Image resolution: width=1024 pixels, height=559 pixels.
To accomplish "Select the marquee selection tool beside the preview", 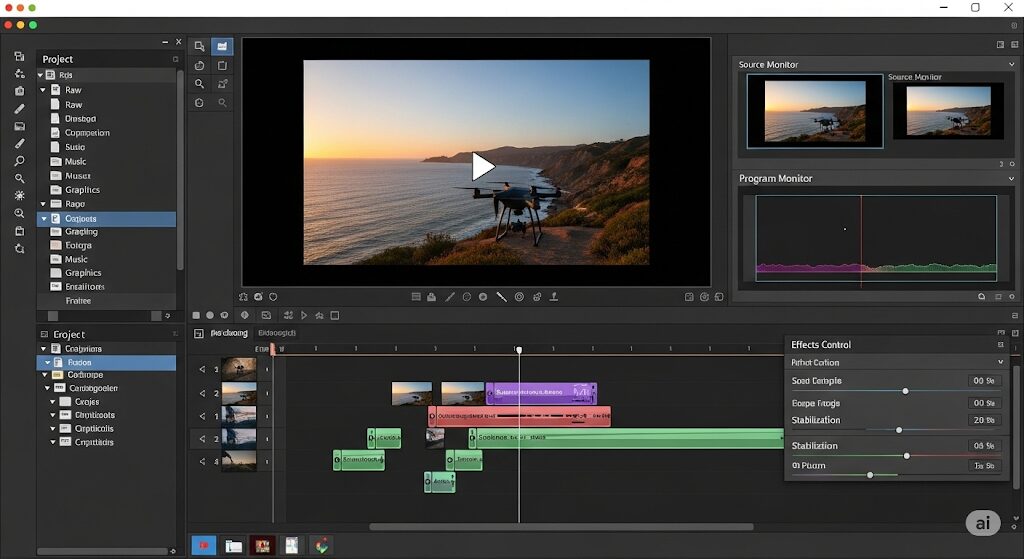I will 200,46.
